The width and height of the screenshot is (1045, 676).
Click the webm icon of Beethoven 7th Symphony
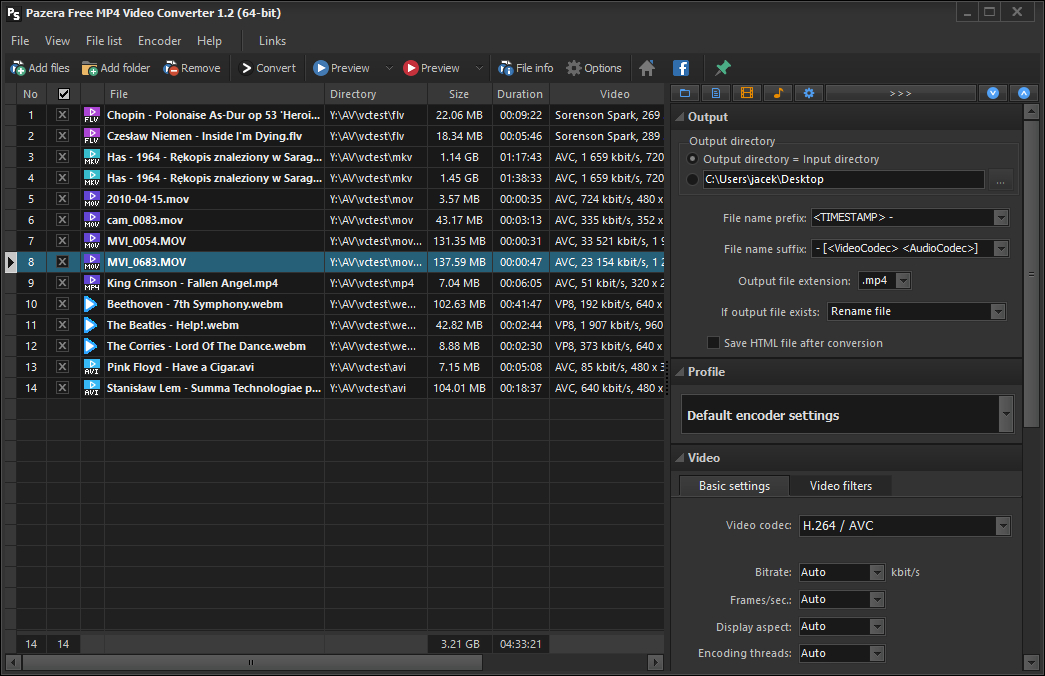[x=91, y=304]
